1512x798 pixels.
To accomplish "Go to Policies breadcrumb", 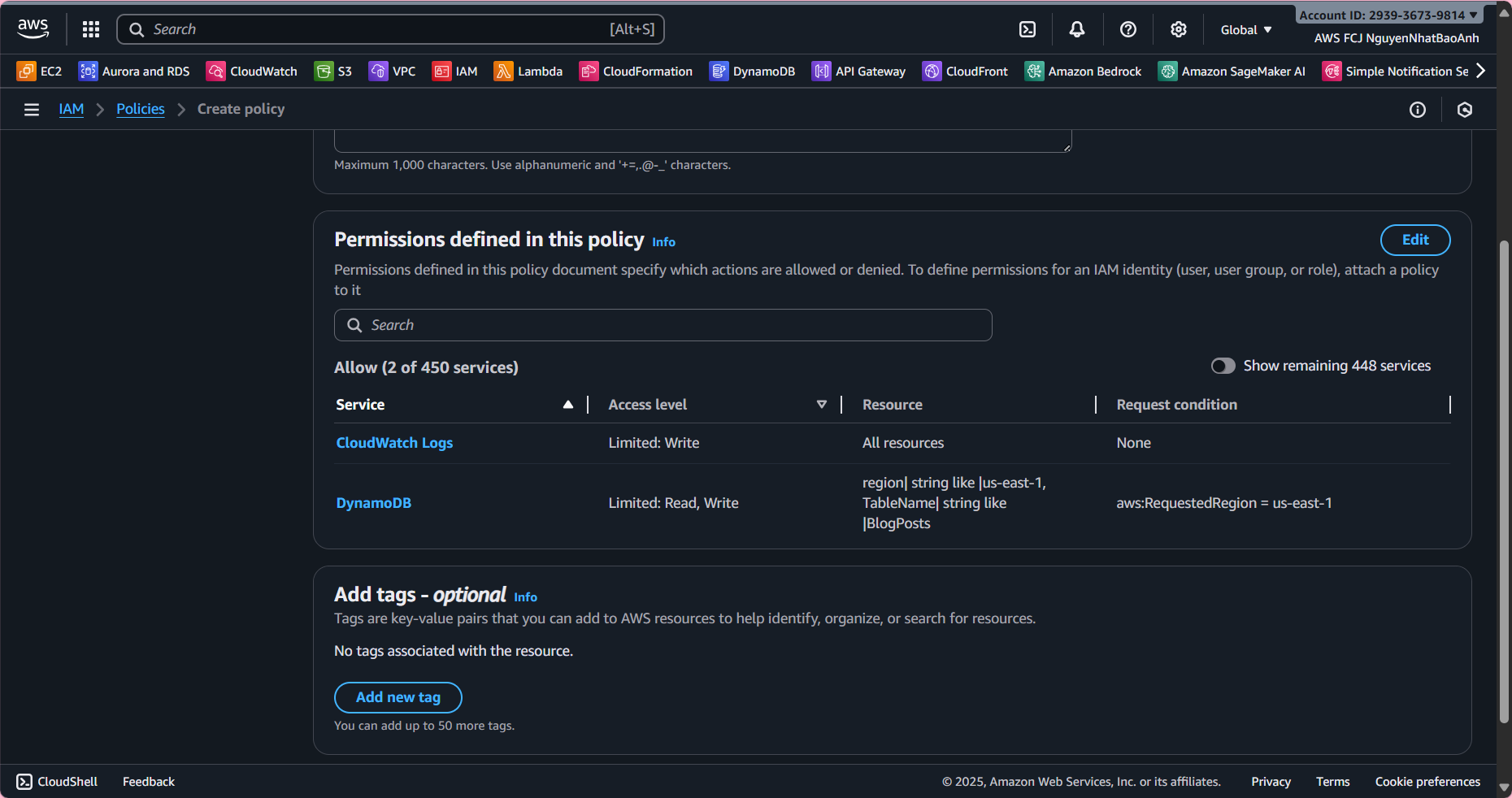I will tap(140, 109).
